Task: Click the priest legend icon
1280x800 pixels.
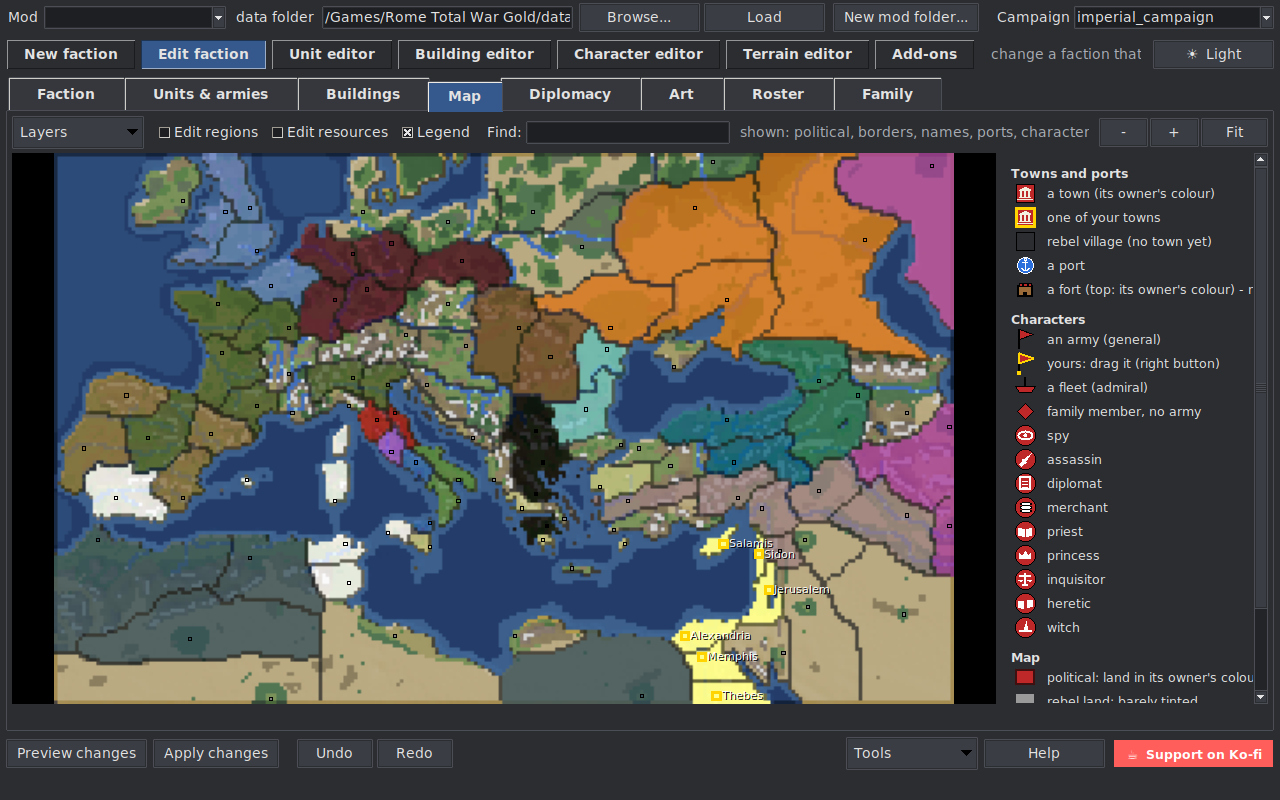Action: pyautogui.click(x=1025, y=532)
